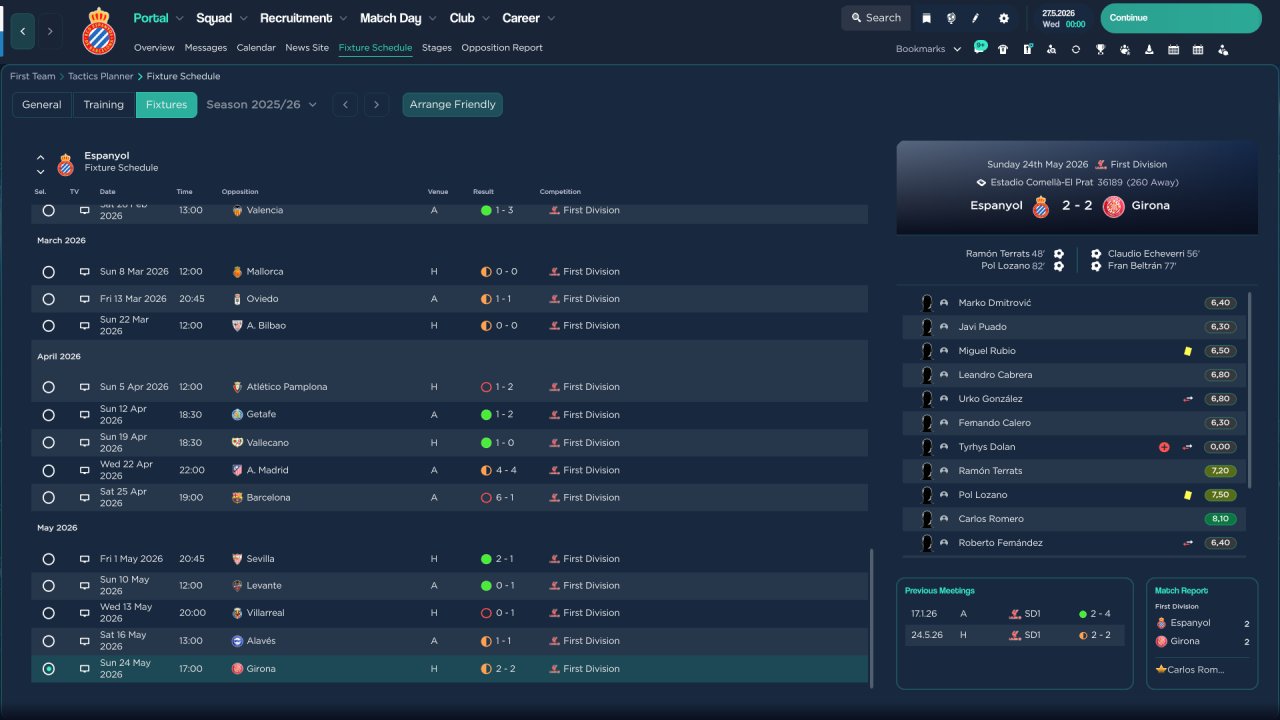Click the shirt icon in bookmarks bar

(x=1003, y=49)
